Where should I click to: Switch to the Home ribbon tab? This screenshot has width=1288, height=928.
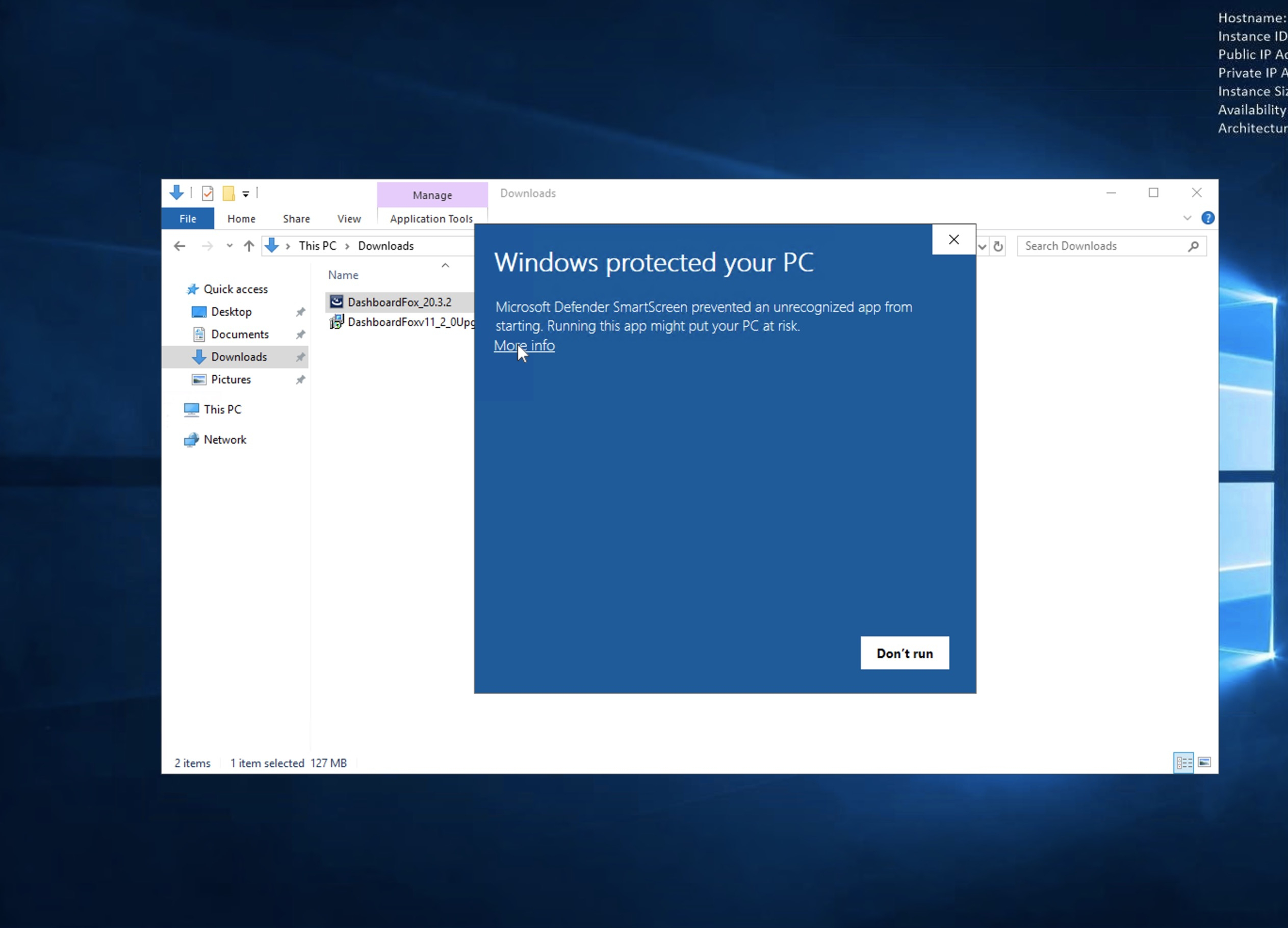click(241, 219)
